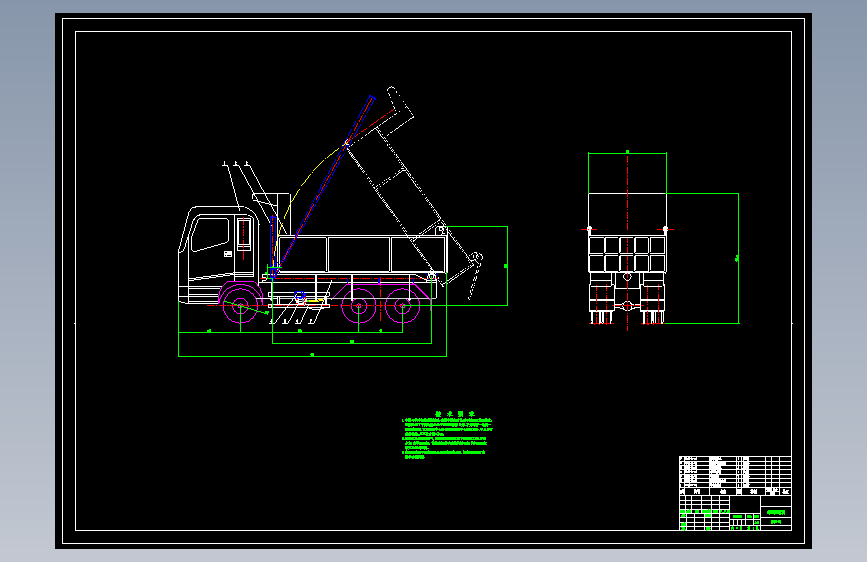Select the red vertical centerline in rear view
Viewport: 867px width, 562px height.
pyautogui.click(x=627, y=241)
